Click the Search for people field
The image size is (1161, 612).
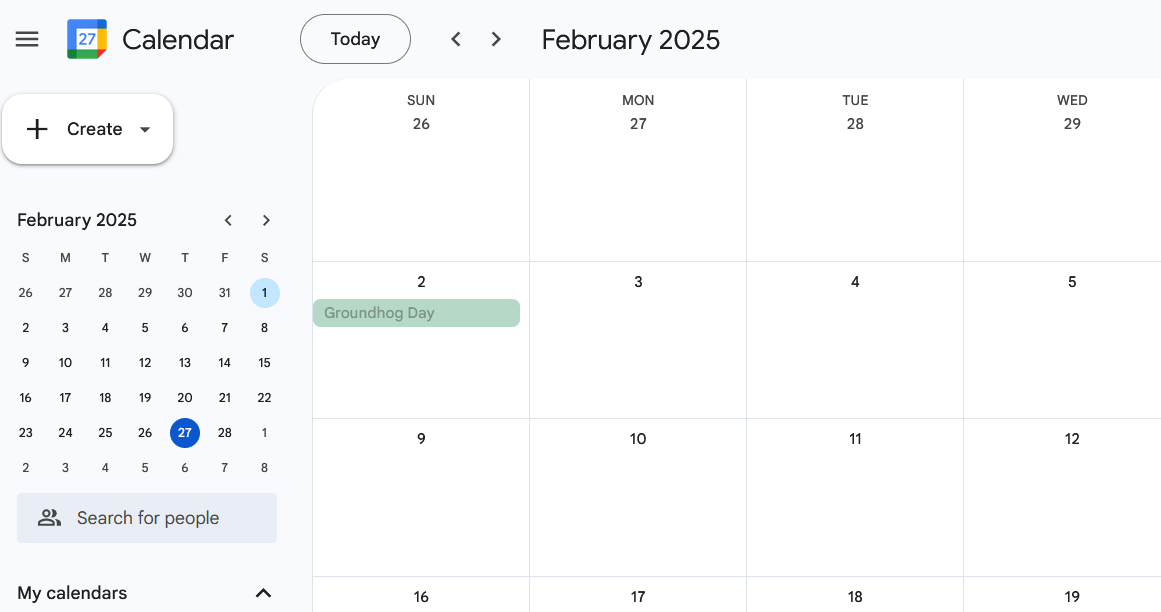pyautogui.click(x=148, y=518)
